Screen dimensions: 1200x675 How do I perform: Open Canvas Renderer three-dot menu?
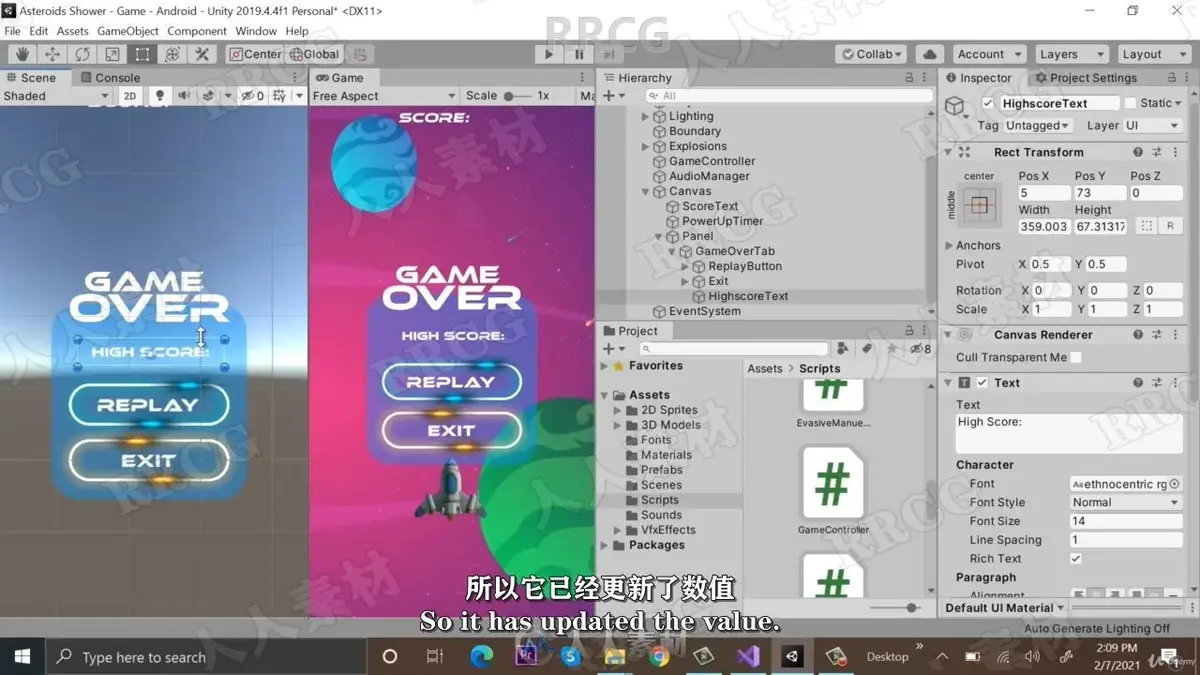[x=1176, y=335]
